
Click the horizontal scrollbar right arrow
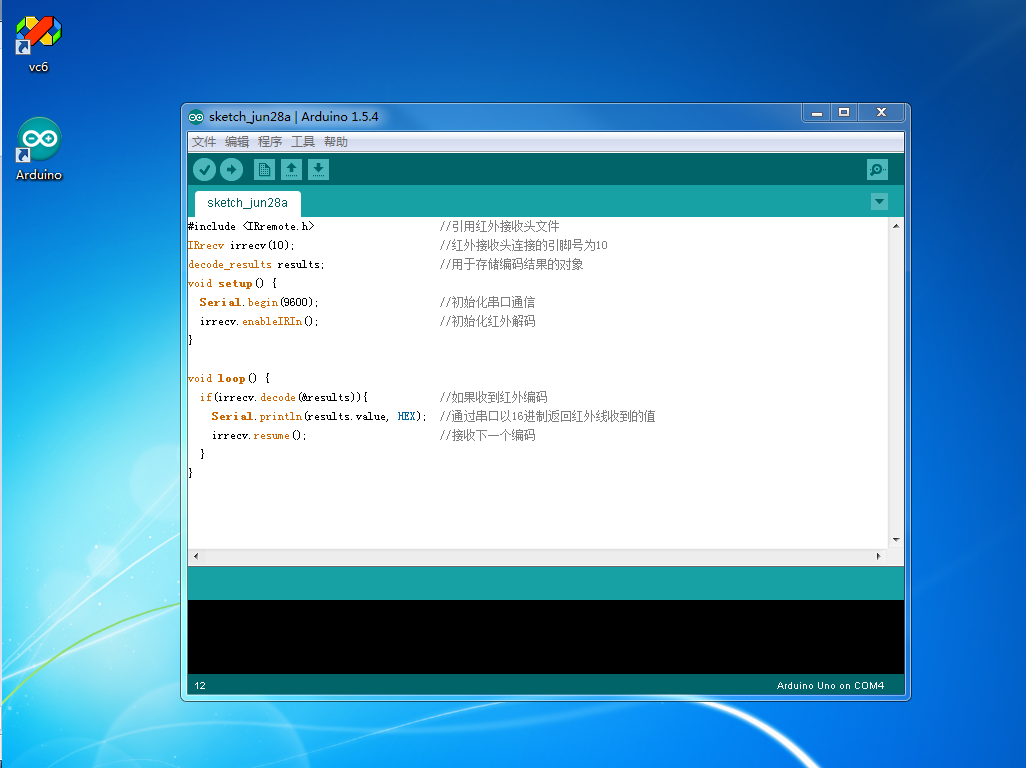click(878, 556)
